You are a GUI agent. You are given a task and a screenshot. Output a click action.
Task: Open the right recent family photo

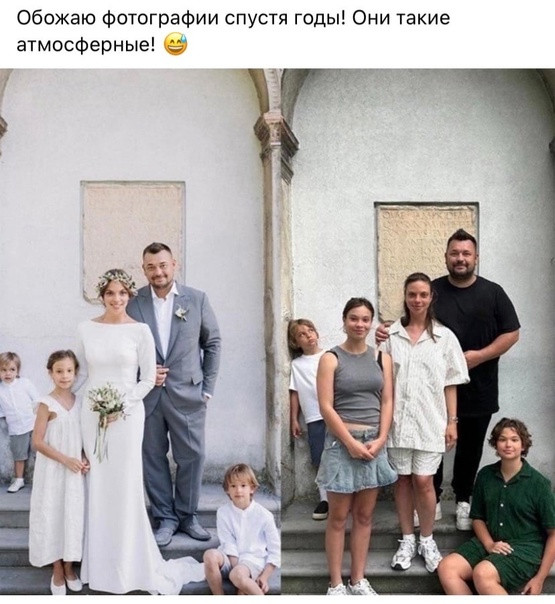[418, 331]
